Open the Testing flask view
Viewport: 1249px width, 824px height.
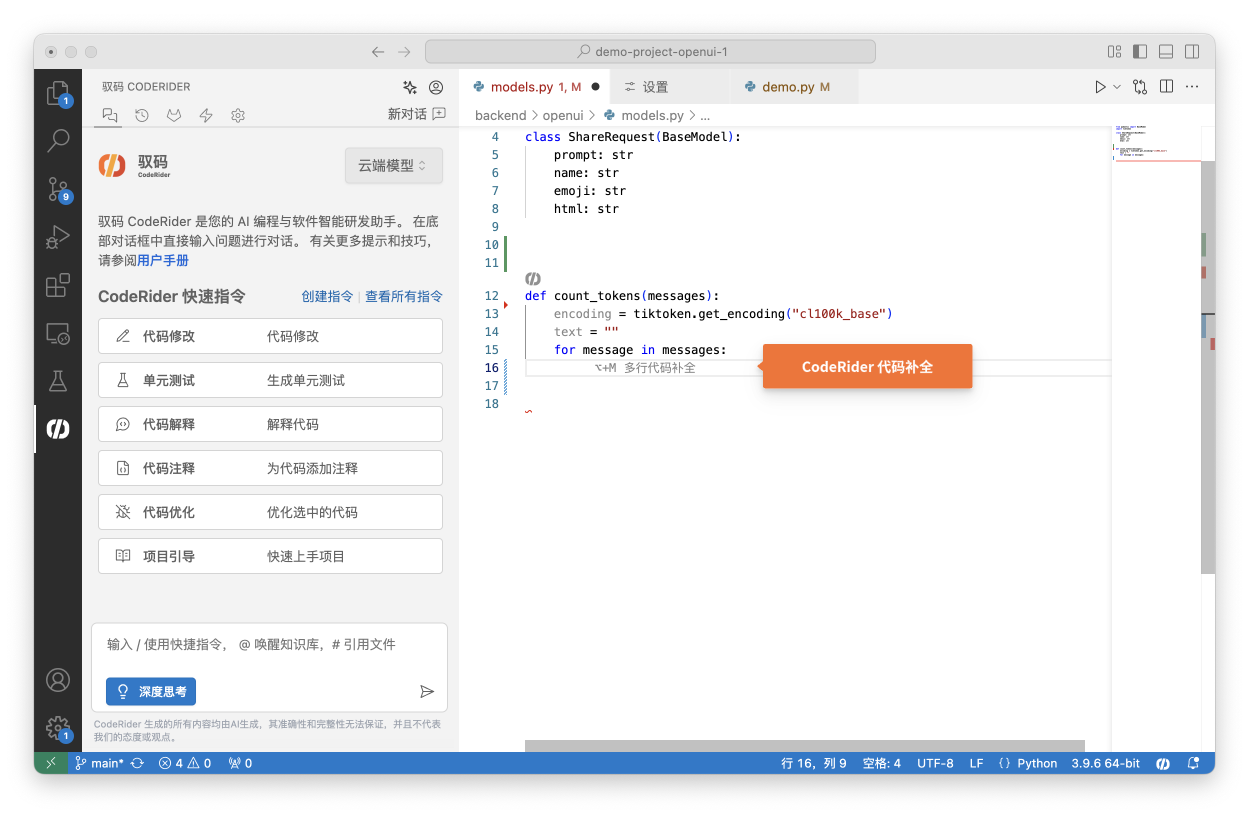point(58,381)
